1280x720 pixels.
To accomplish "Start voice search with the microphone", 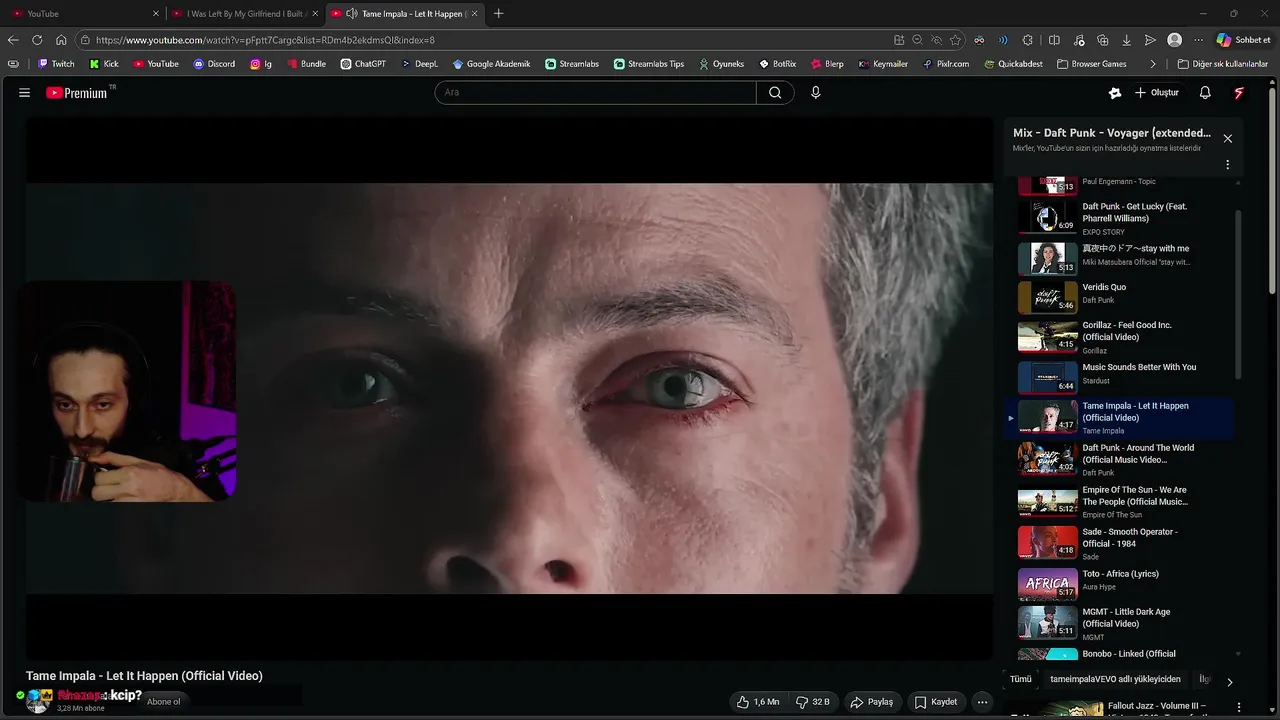I will click(816, 92).
